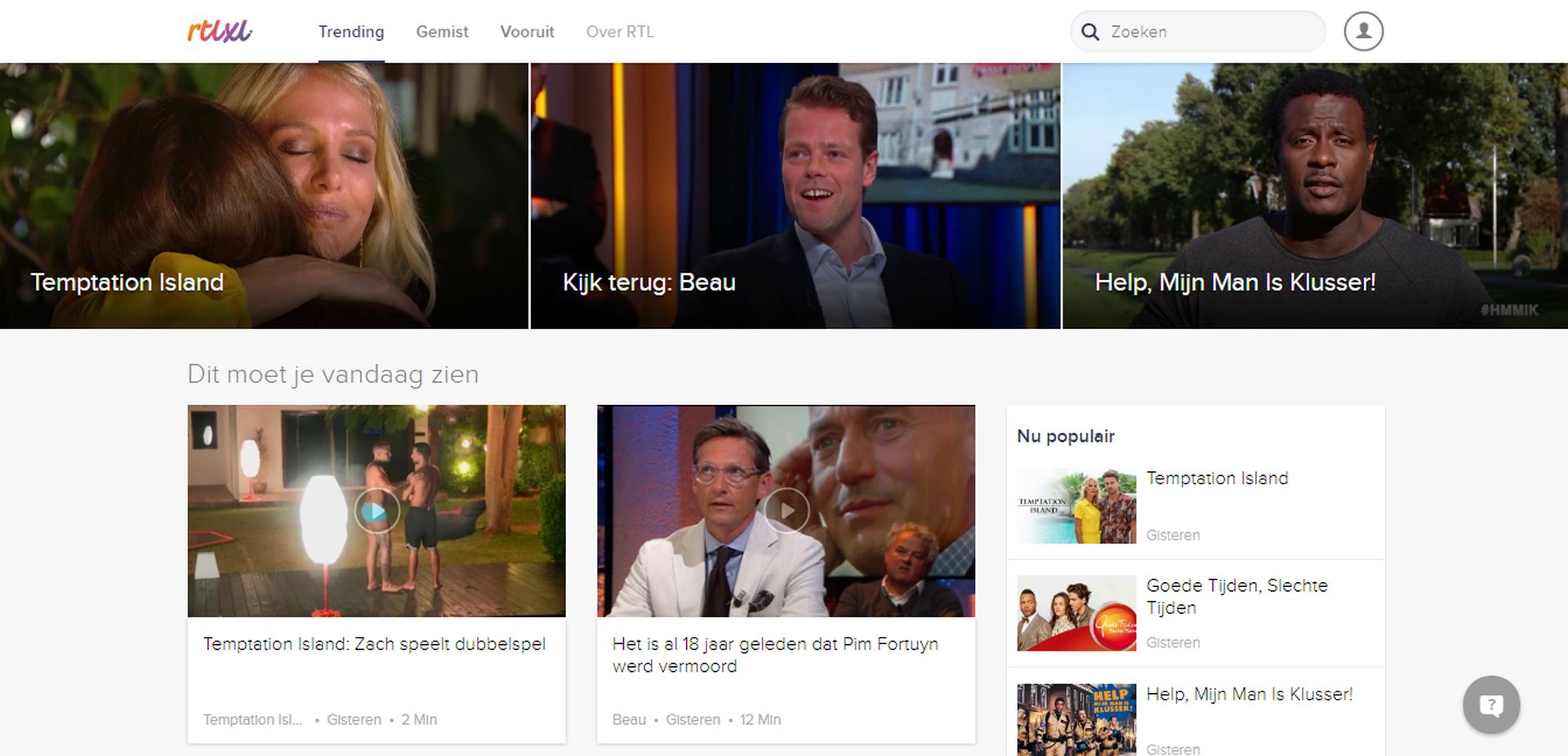Open the Over RTL menu item

(x=620, y=32)
